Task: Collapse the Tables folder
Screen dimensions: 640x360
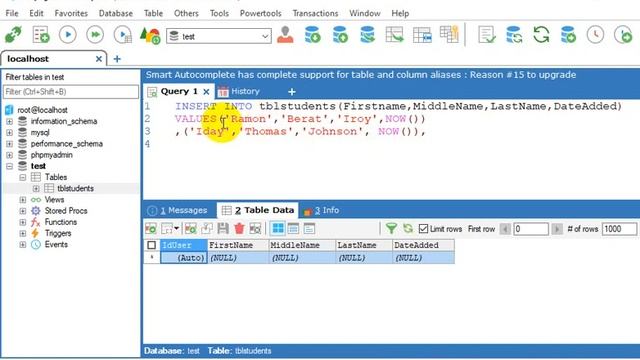Action: [x=23, y=177]
